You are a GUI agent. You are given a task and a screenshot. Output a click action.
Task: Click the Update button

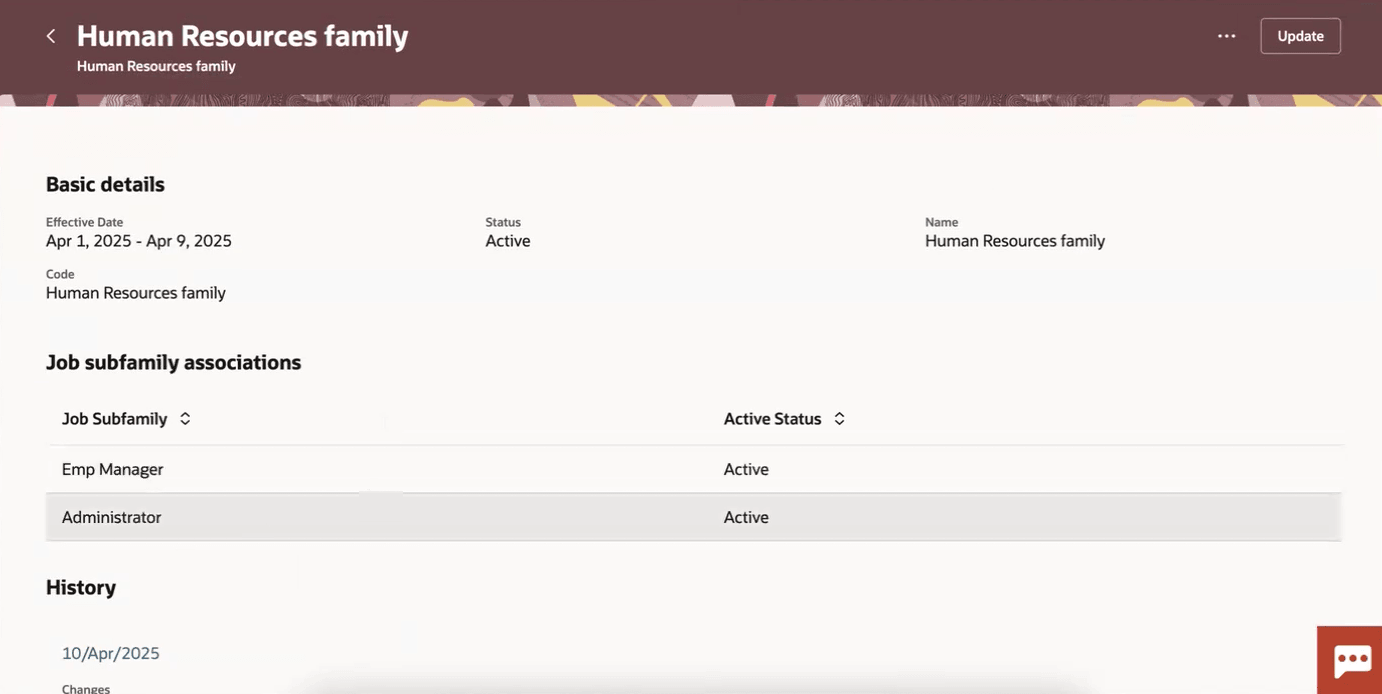(1300, 36)
